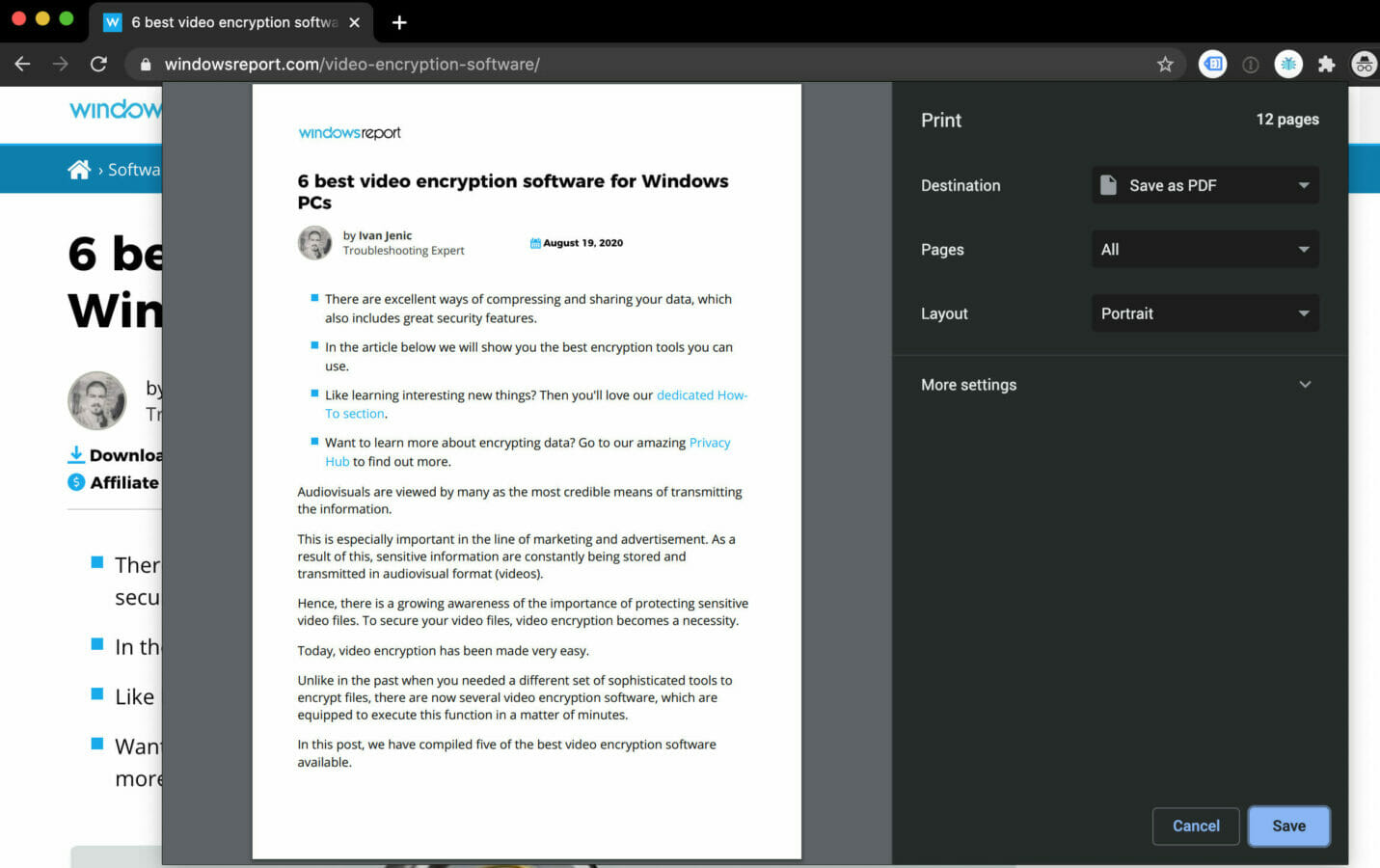Click the Save button in Print dialog
1380x868 pixels.
(1288, 826)
